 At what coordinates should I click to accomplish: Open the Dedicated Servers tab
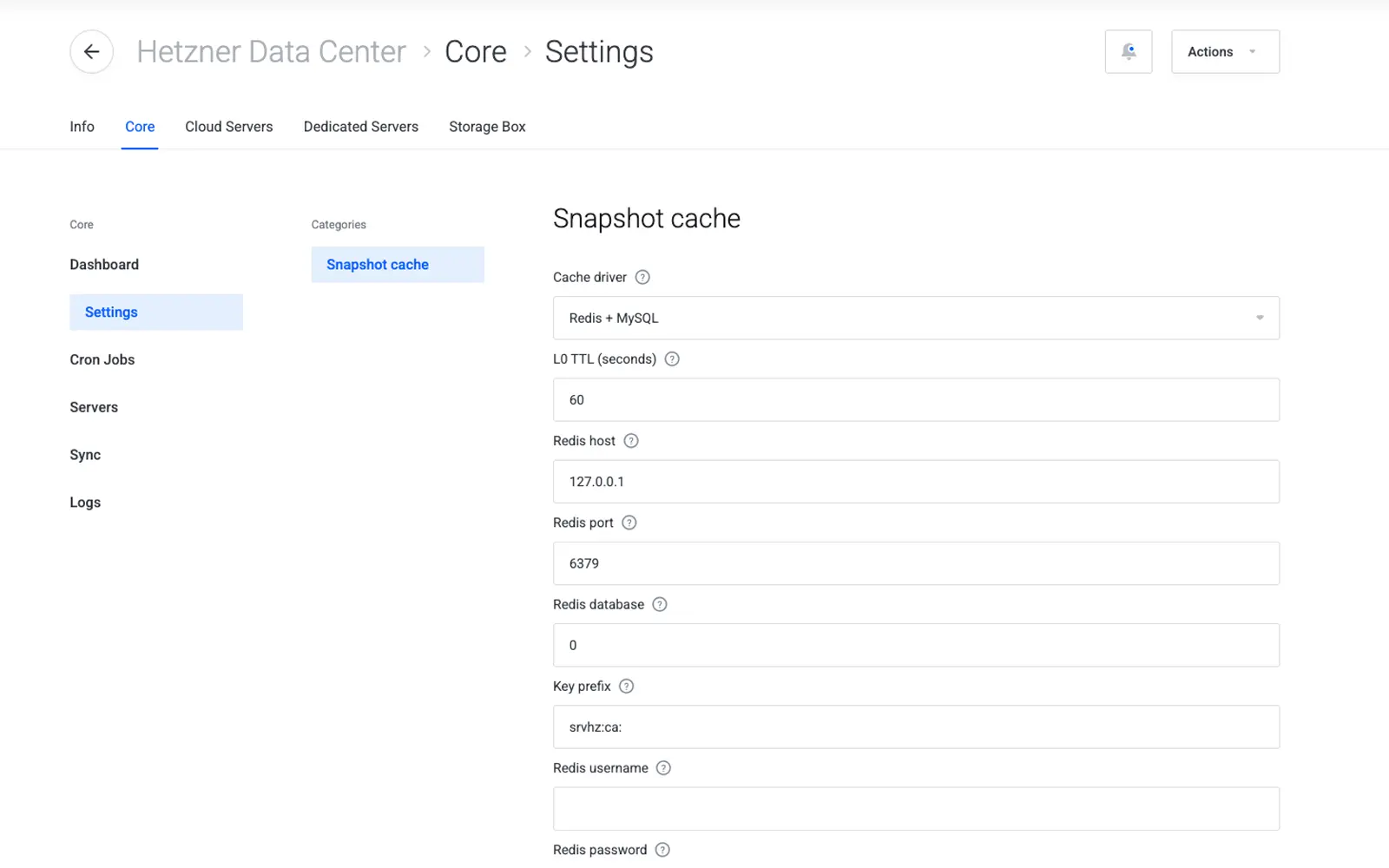point(361,127)
